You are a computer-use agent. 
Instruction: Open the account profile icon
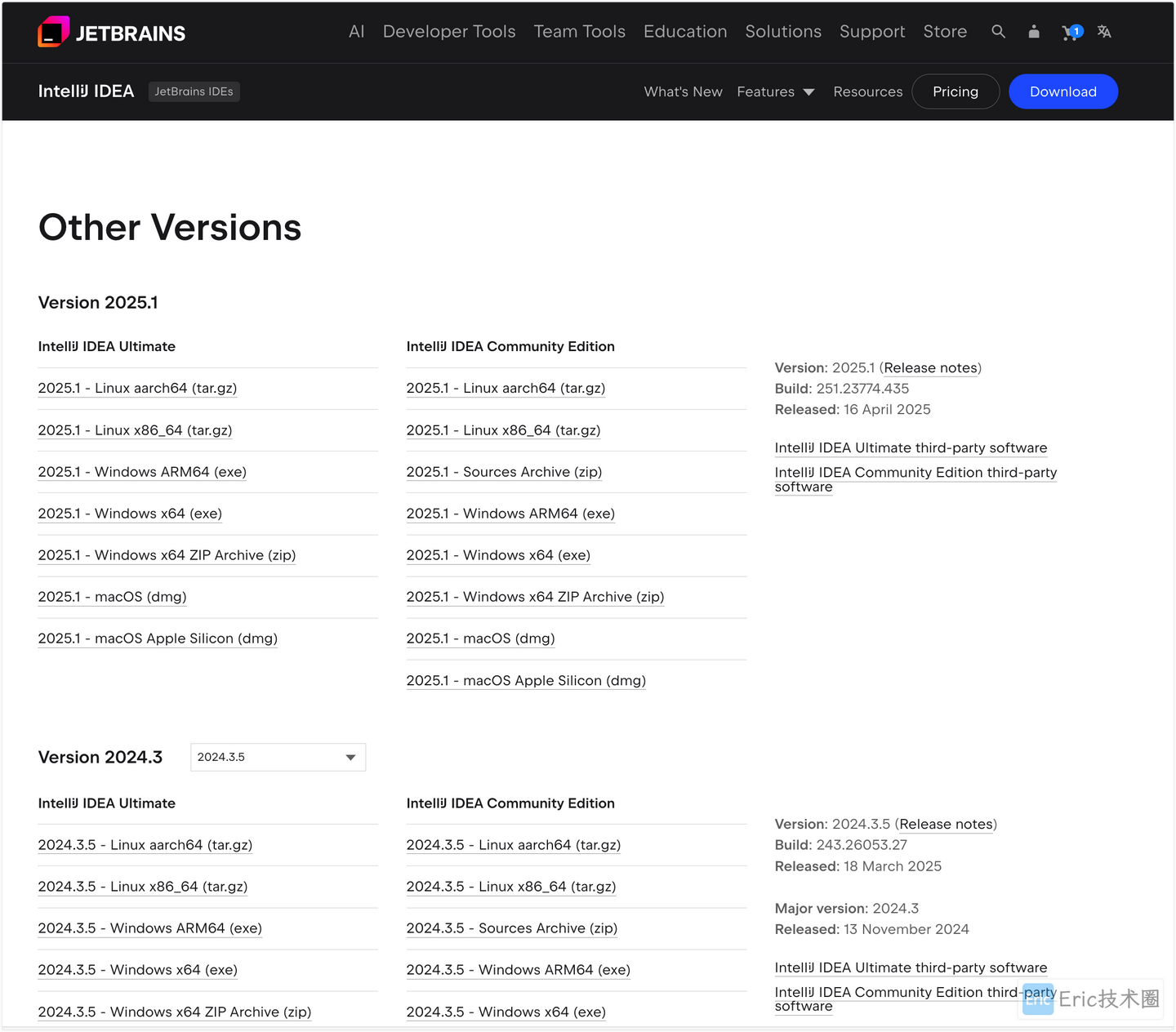[x=1034, y=32]
